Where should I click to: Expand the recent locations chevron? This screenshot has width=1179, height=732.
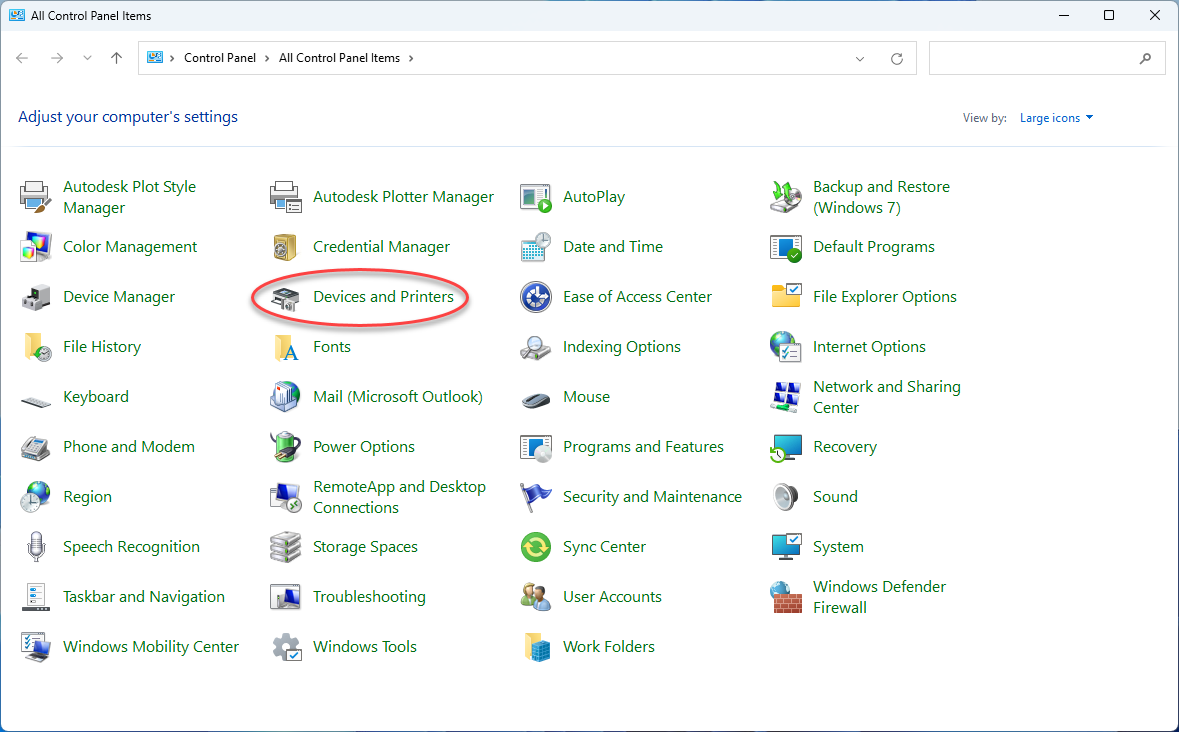(87, 58)
